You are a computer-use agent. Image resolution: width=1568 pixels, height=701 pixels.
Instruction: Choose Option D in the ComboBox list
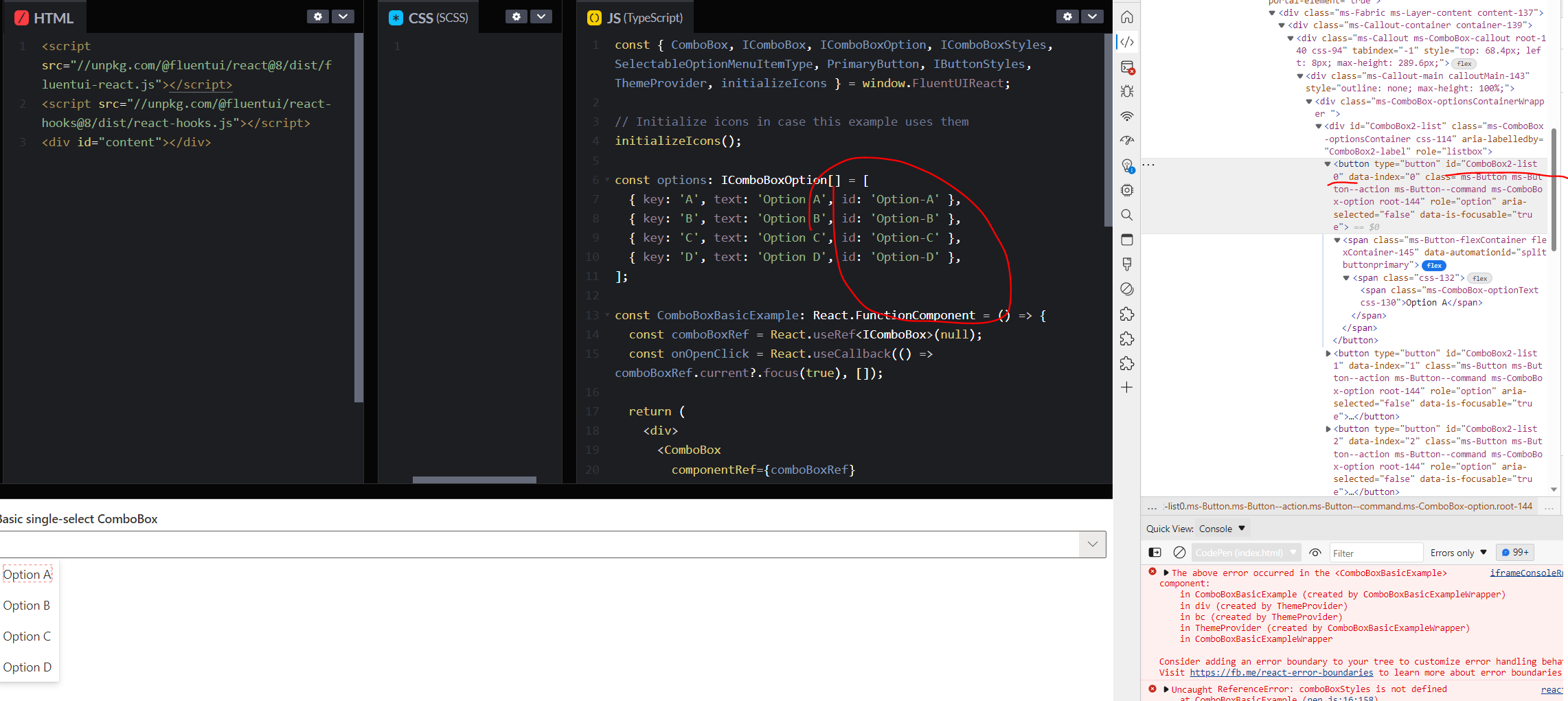pos(27,667)
